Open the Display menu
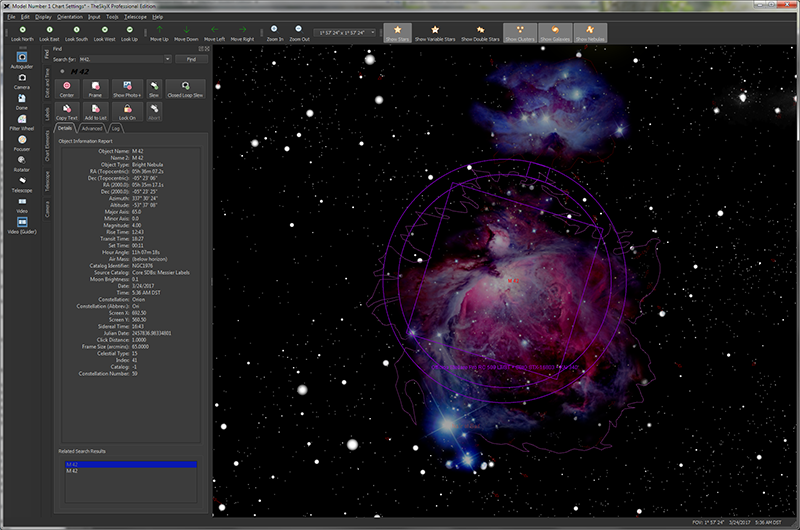800x530 pixels. pyautogui.click(x=43, y=17)
